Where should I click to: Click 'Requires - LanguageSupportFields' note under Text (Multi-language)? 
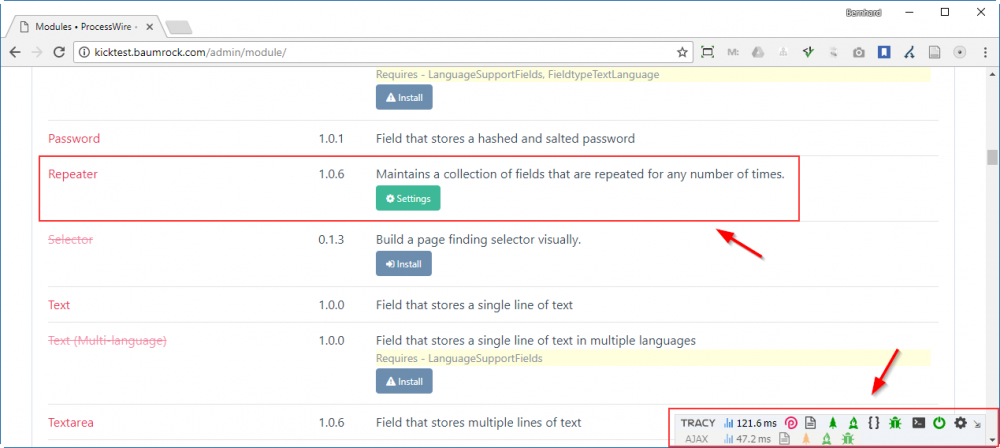459,359
